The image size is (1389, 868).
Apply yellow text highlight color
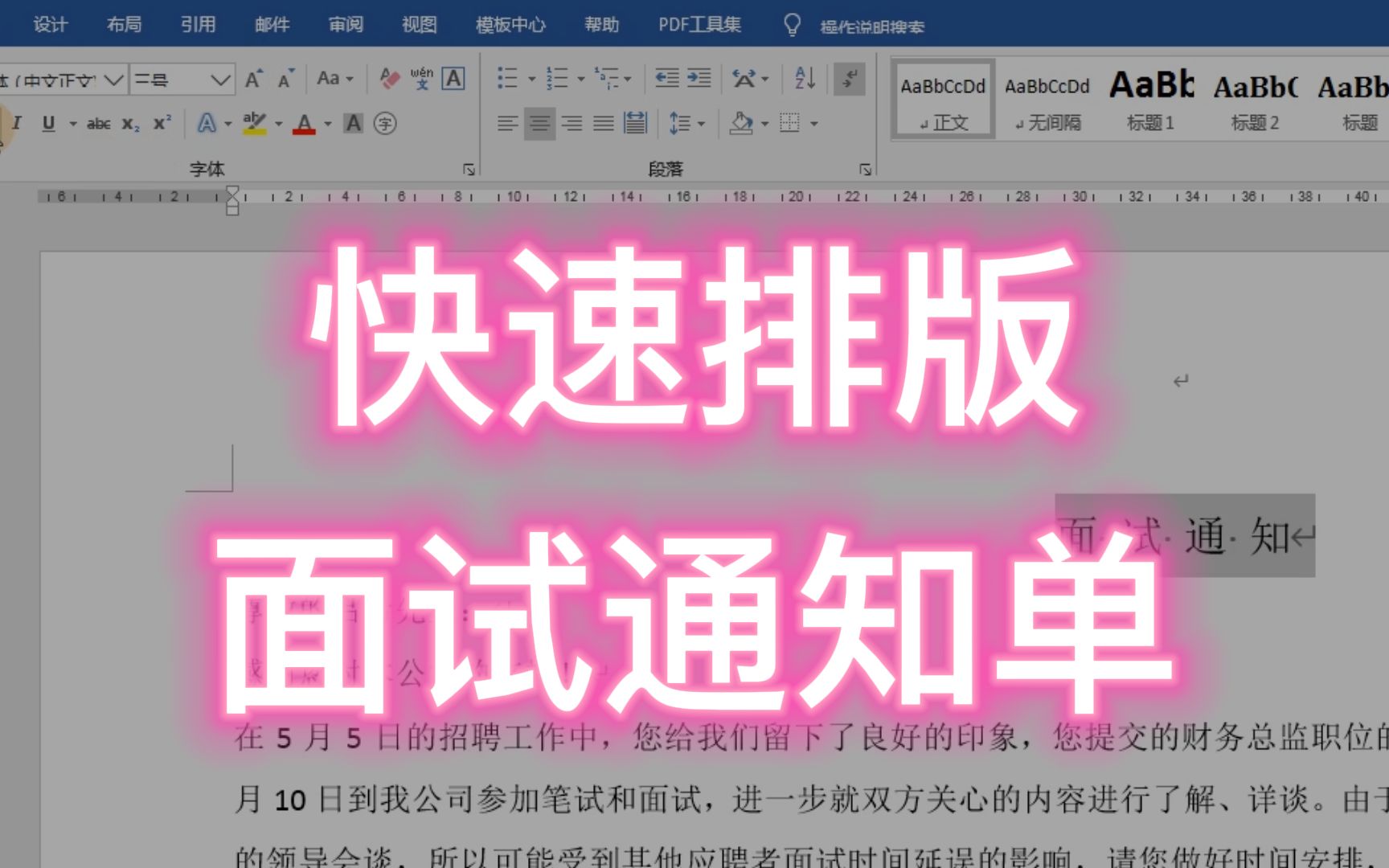tap(255, 124)
